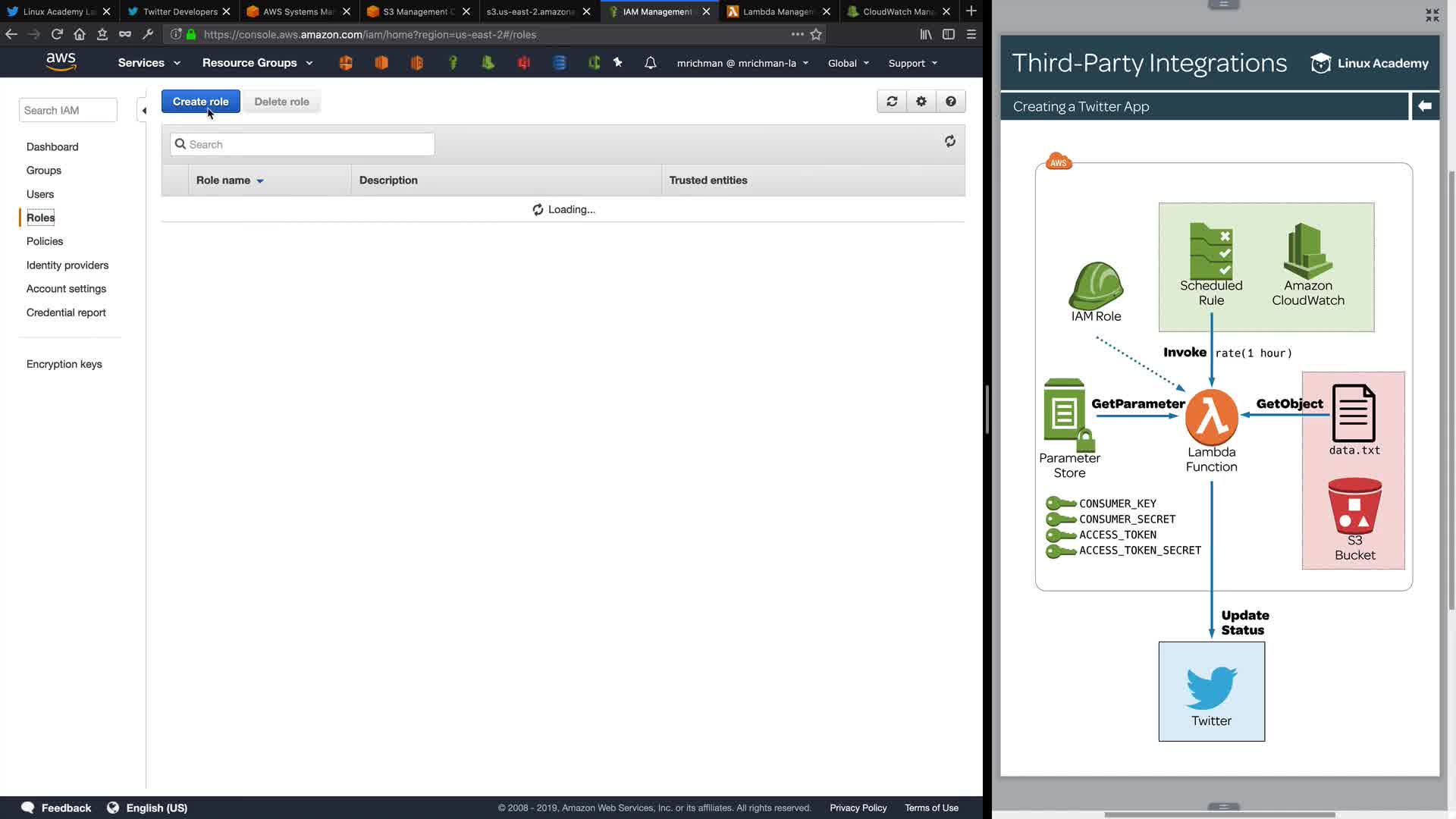Expand the Services dropdown menu

pyautogui.click(x=149, y=63)
